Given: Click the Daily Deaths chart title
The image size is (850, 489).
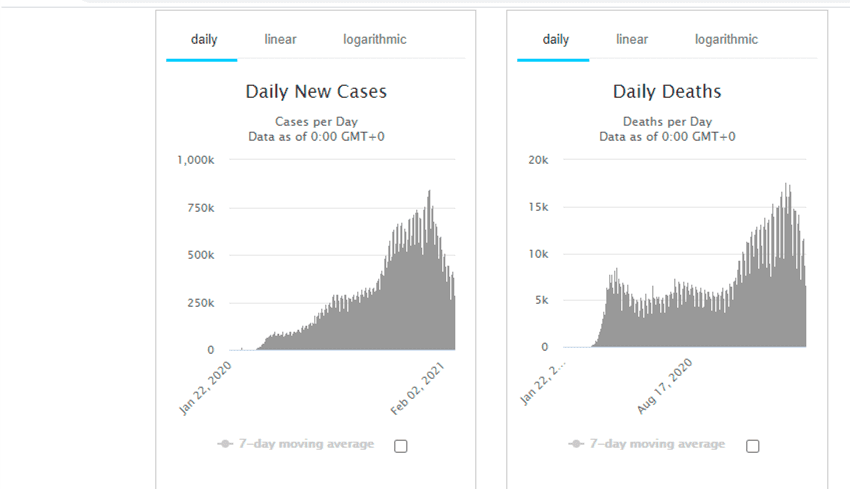Looking at the screenshot, I should pos(667,92).
